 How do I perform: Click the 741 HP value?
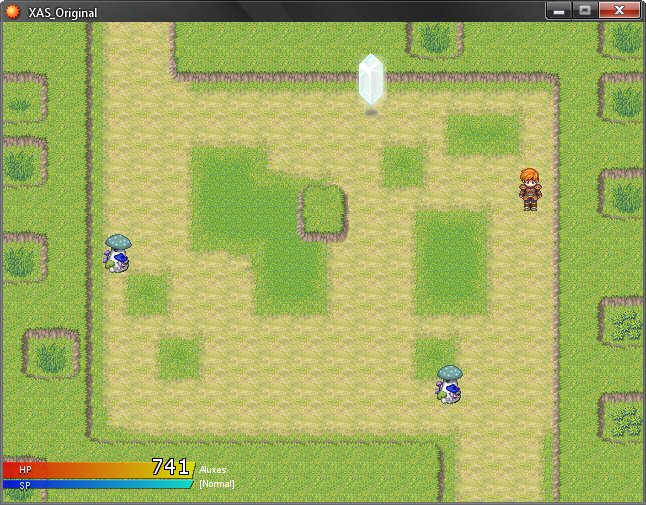(x=171, y=467)
